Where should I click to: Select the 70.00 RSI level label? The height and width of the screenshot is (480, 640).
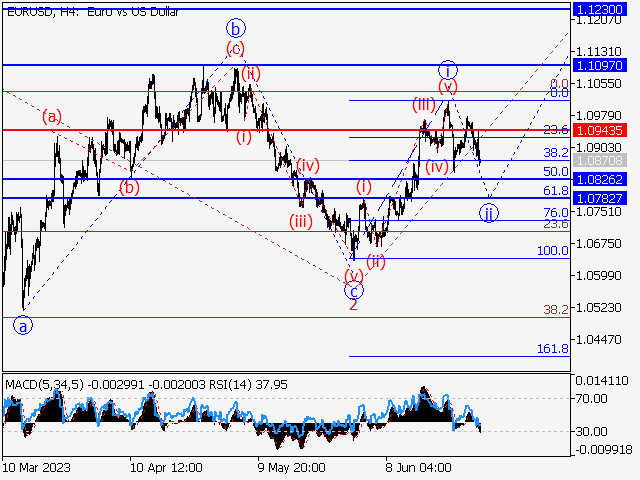pos(592,398)
